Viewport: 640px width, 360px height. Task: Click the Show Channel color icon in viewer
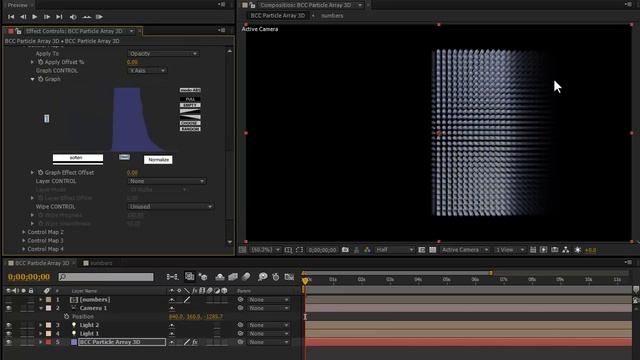[367, 250]
